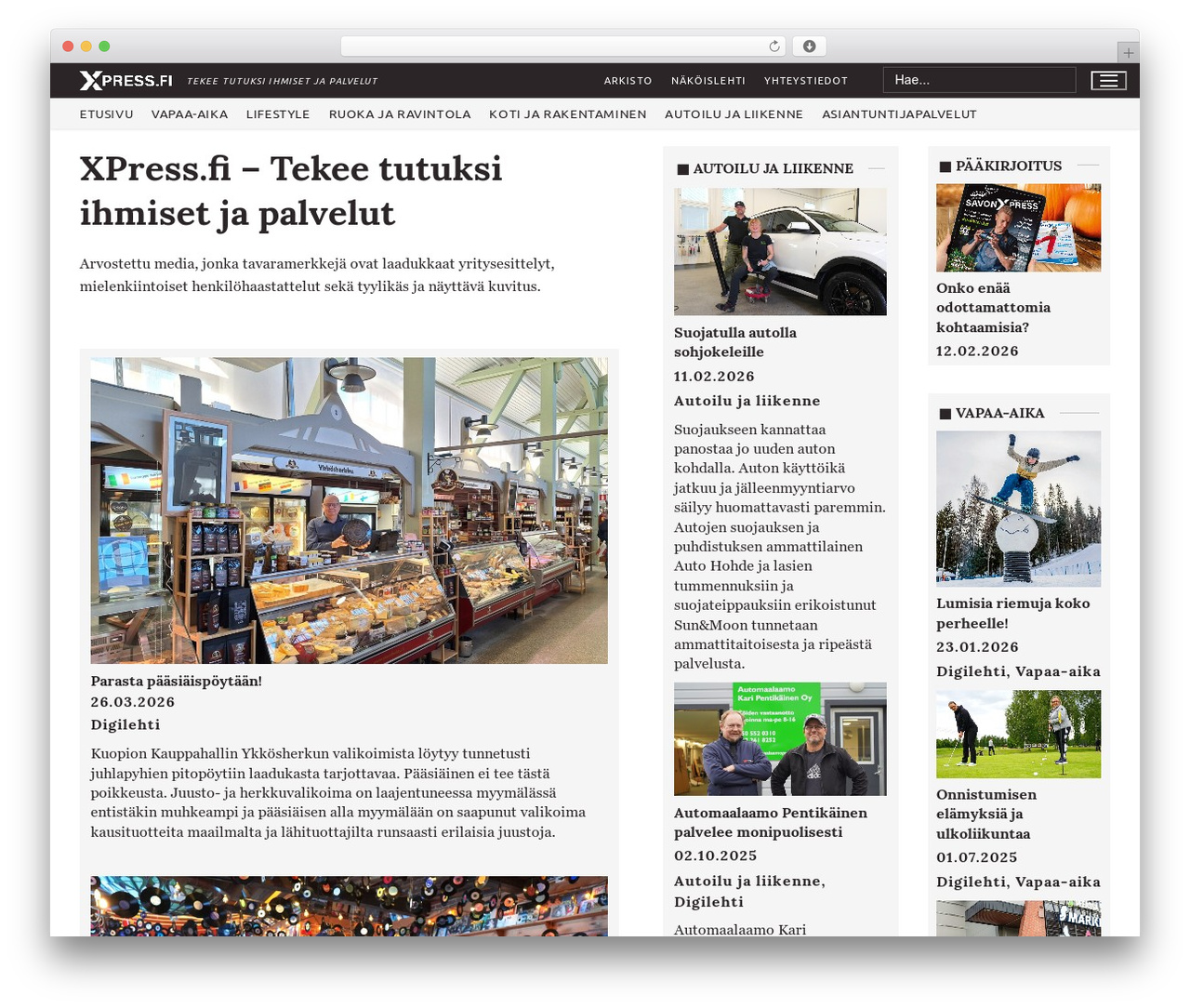The width and height of the screenshot is (1190, 1008).
Task: Click Digilehti, Vapaa-aika under 23.01.2026
Action: coord(1019,671)
